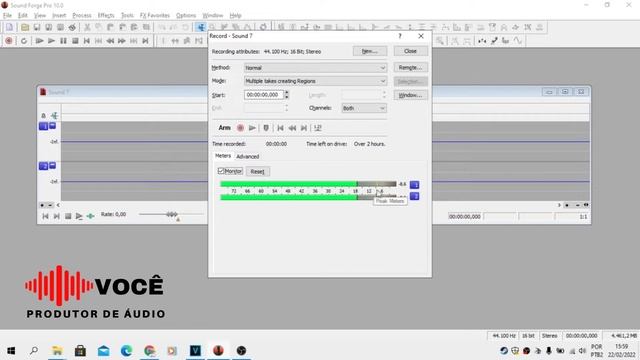Click the red Record button in the transport toolbar
Viewport: 640px width, 360px height.
9,41
